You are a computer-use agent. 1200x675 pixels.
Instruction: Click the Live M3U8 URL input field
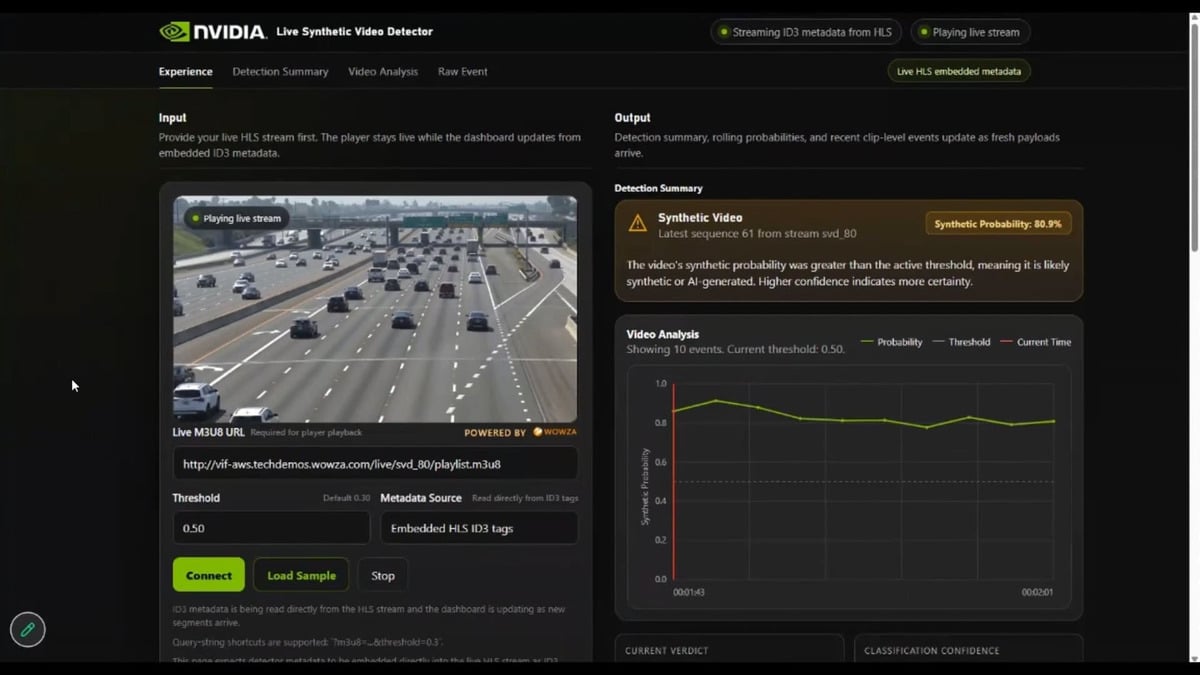375,464
